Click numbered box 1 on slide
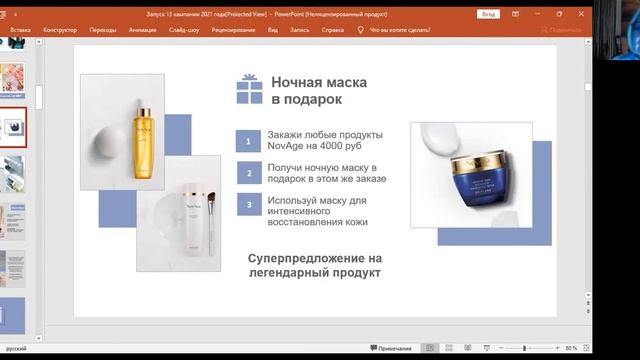This screenshot has height=360, width=640. point(248,141)
